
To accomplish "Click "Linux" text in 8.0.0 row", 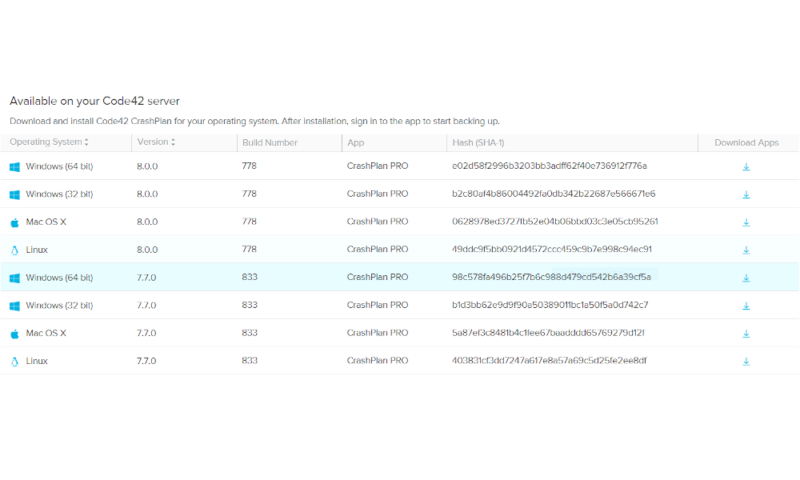I will (37, 250).
